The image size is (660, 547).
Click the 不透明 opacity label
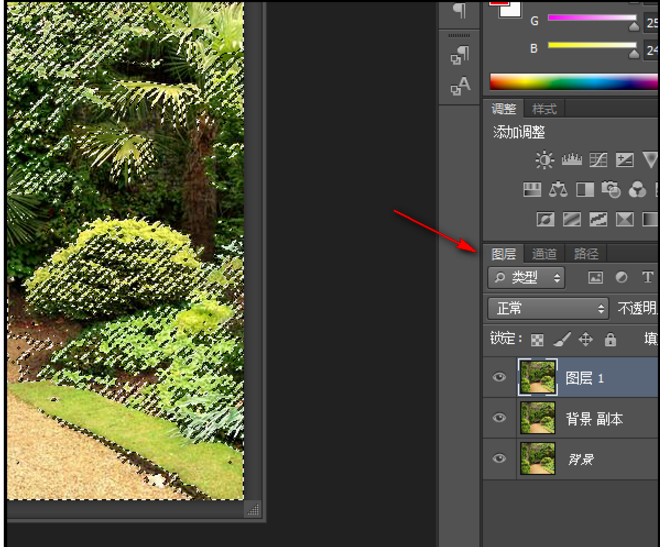tap(637, 308)
